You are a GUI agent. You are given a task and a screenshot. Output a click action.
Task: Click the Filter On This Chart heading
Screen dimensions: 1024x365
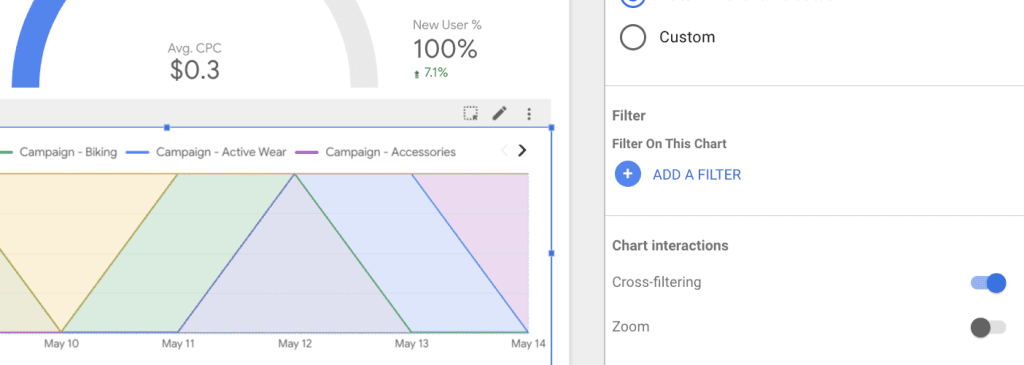click(x=669, y=144)
